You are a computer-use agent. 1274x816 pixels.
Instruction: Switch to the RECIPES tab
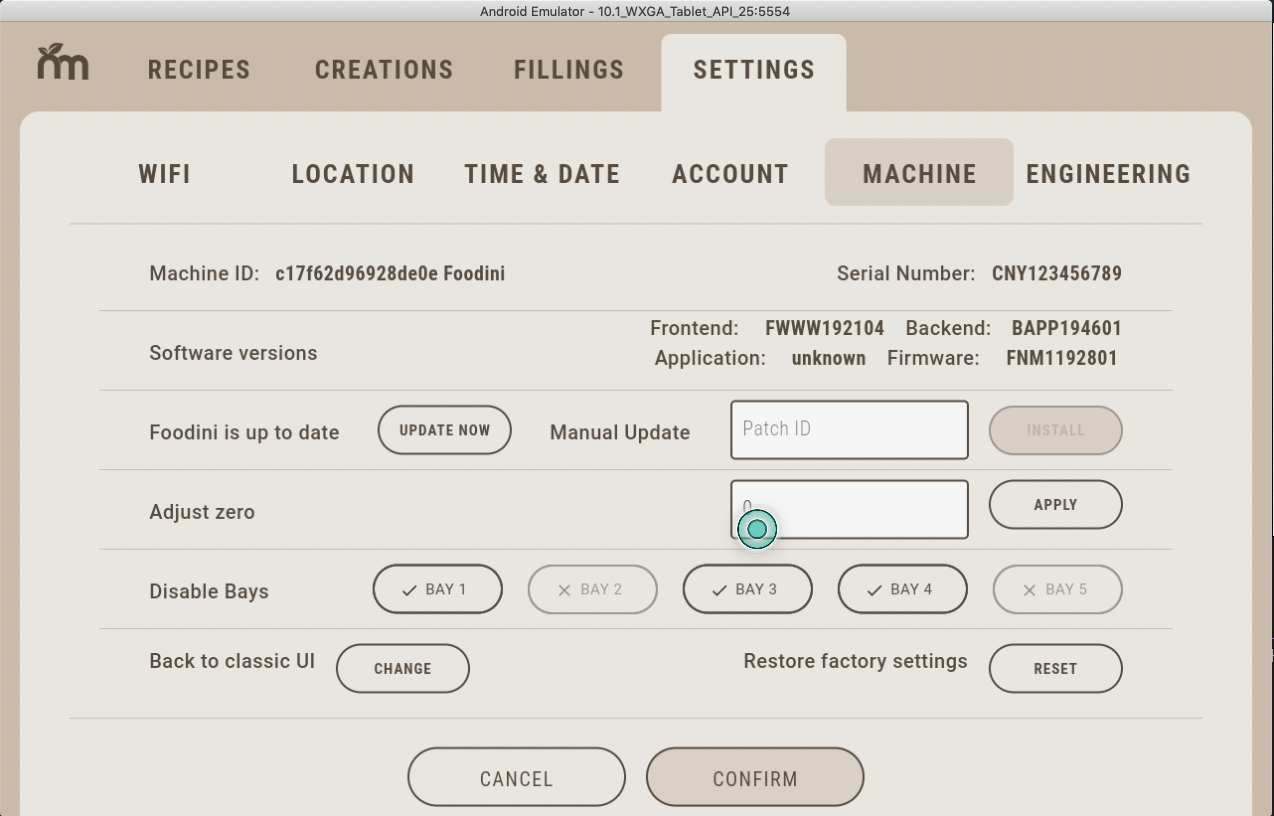pyautogui.click(x=198, y=69)
